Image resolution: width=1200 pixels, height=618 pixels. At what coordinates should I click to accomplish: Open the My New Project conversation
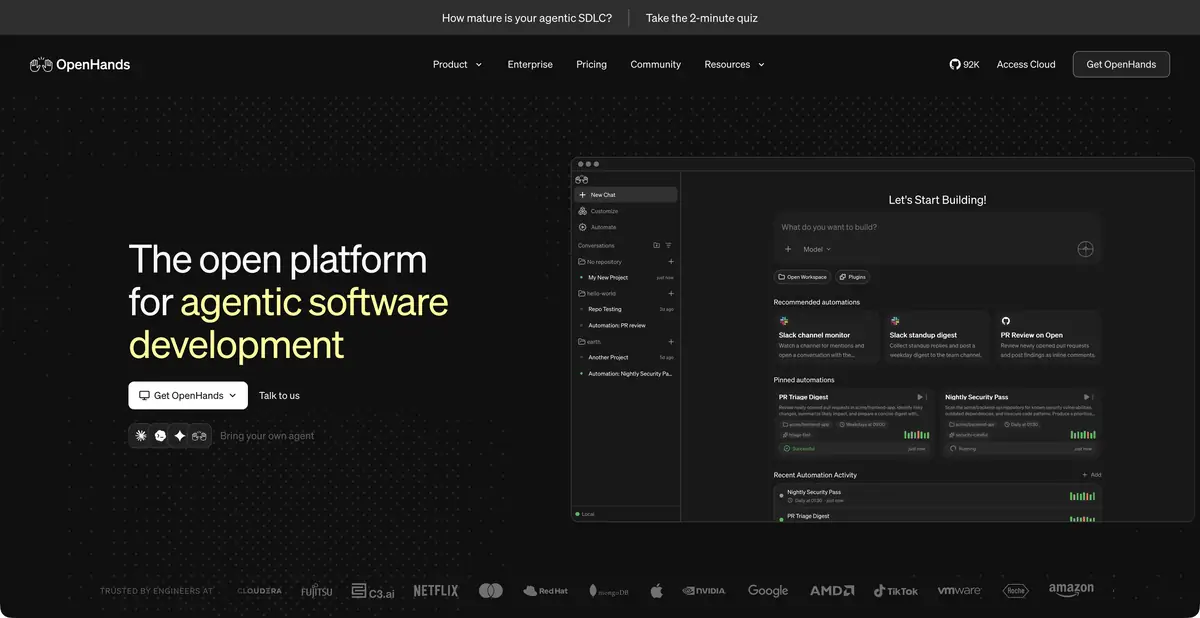626,277
